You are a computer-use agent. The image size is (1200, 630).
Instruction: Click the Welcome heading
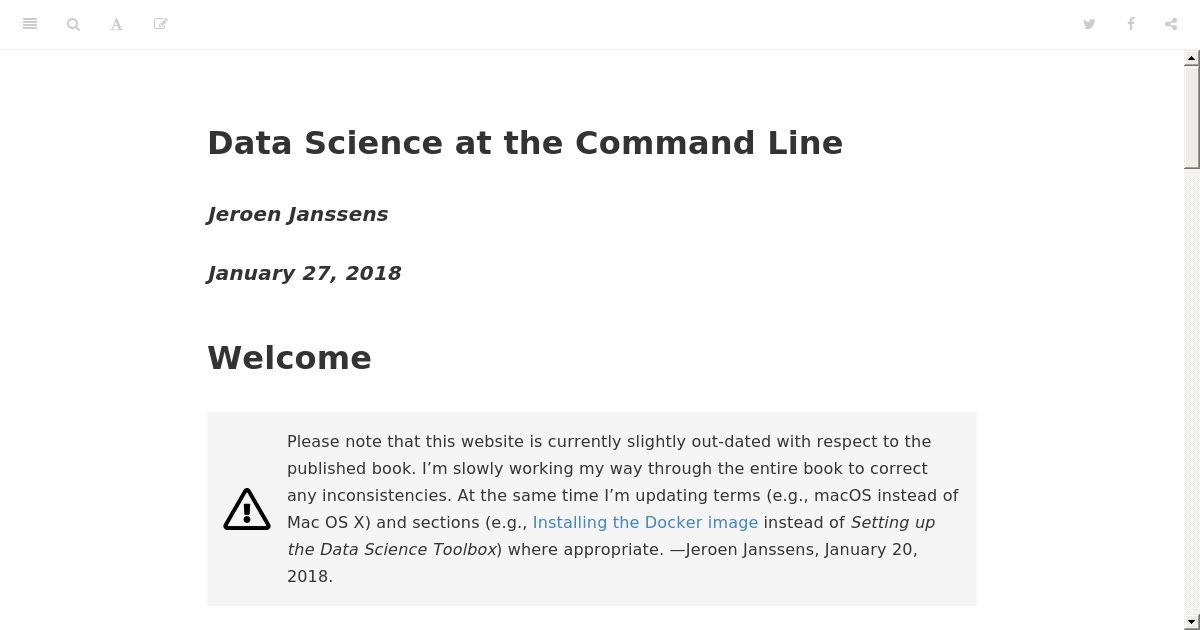click(x=289, y=358)
